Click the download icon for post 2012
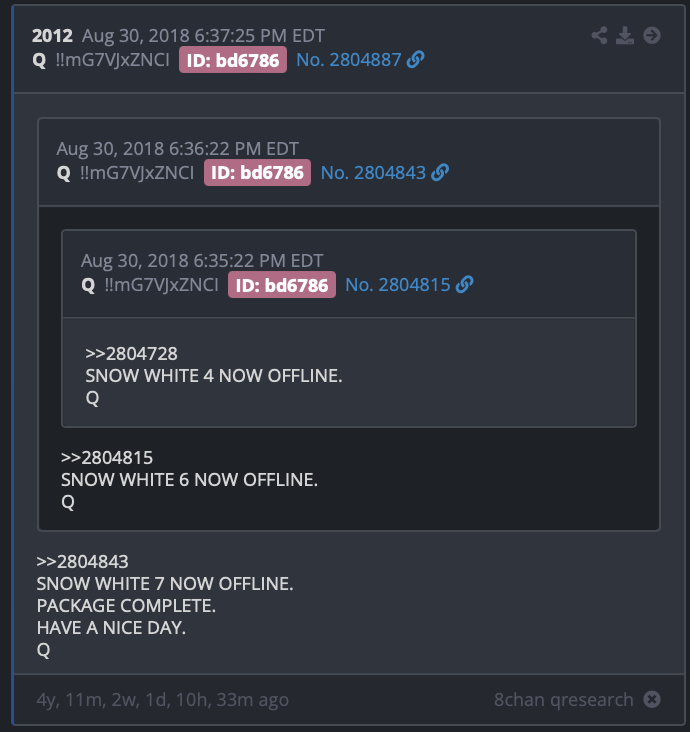This screenshot has width=690, height=732. [625, 35]
